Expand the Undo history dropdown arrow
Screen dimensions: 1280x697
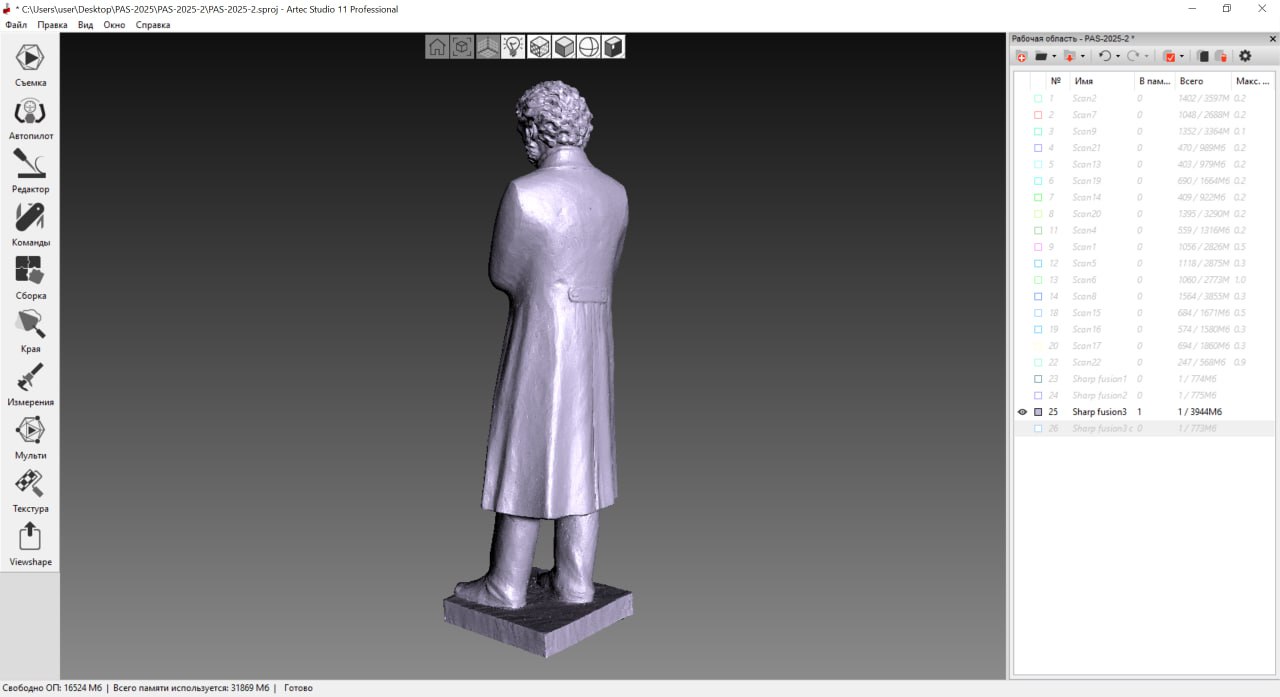1117,57
